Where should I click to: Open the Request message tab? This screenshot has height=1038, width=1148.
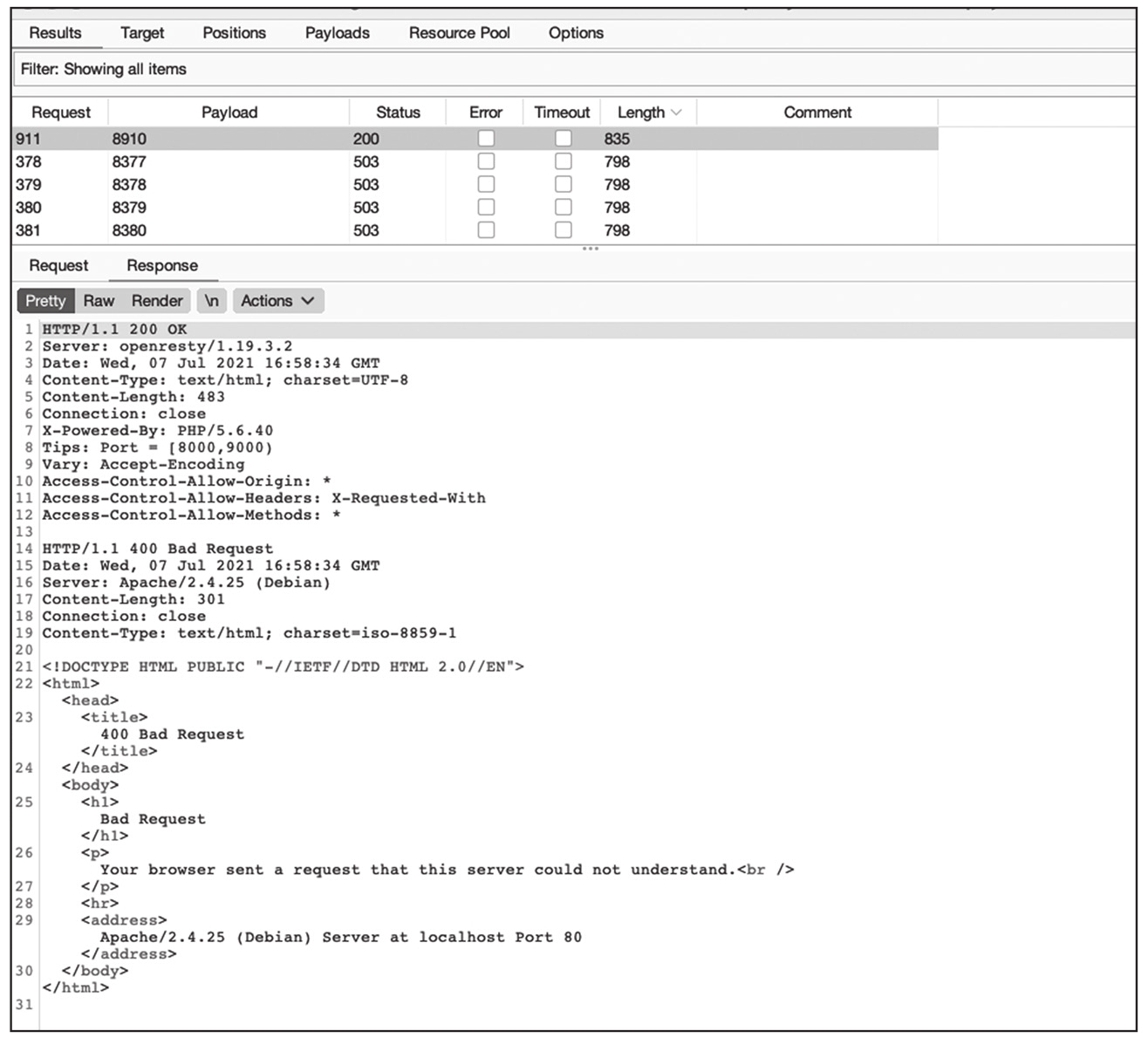[58, 266]
